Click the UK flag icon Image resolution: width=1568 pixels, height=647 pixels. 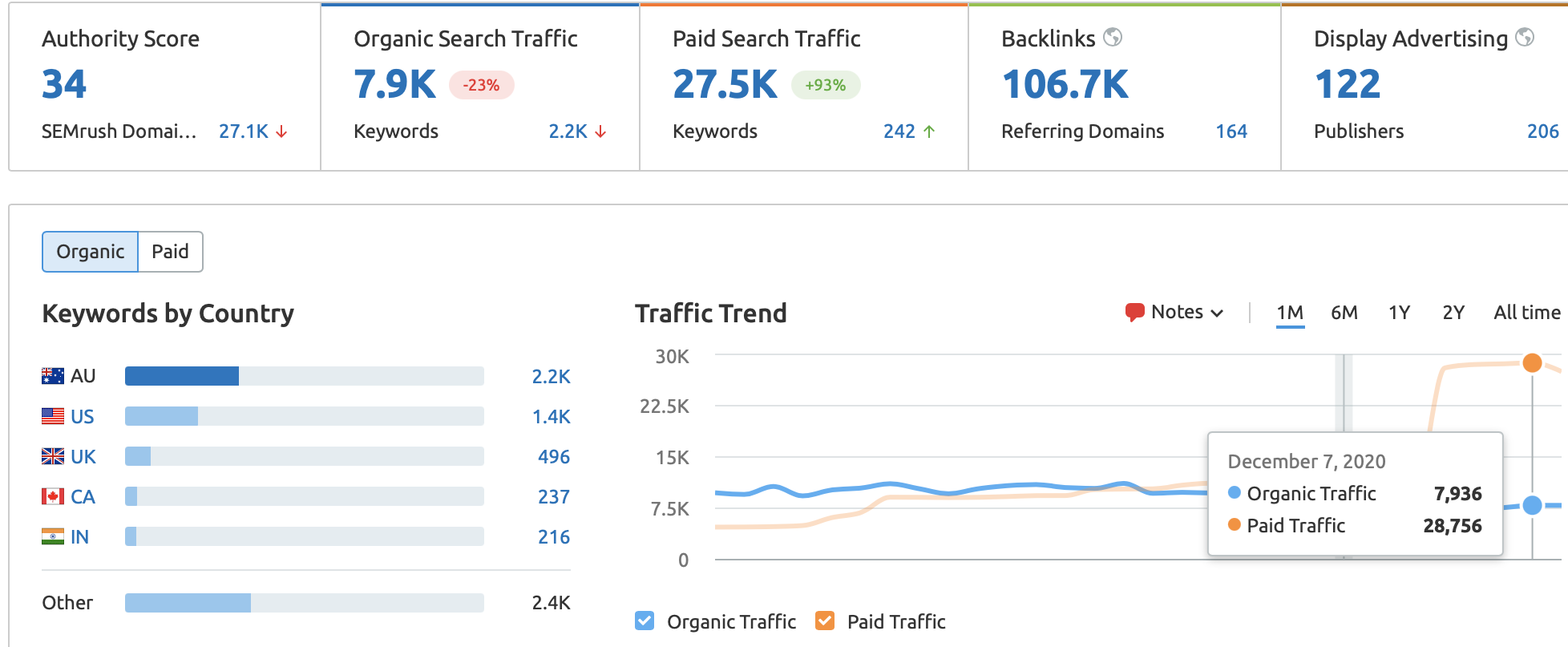coord(53,456)
